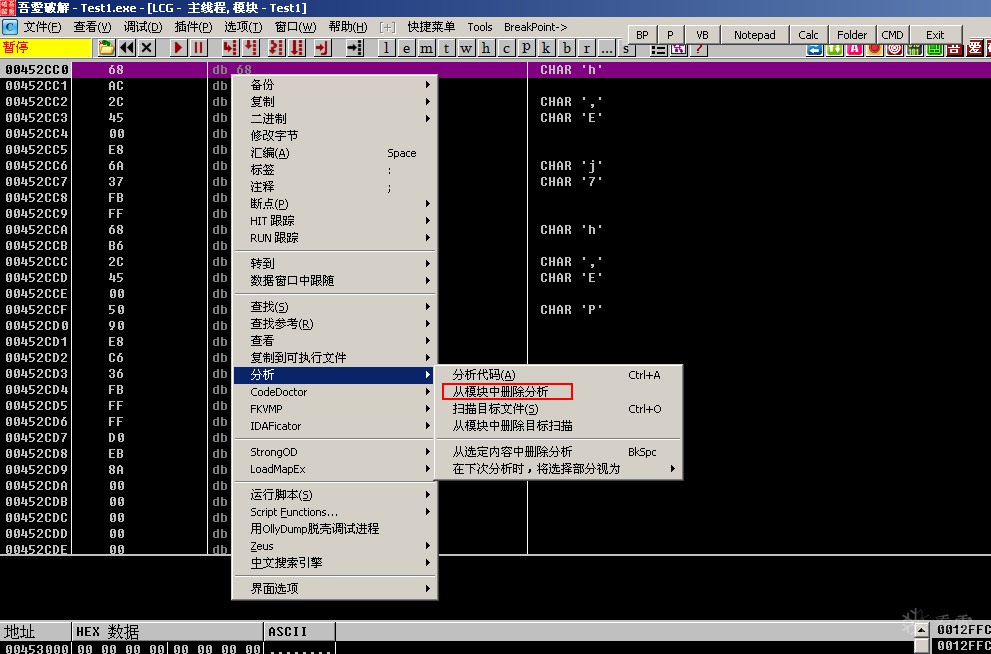Expand the 查找(S) submenu
Screen dimensions: 991x654
click(334, 306)
